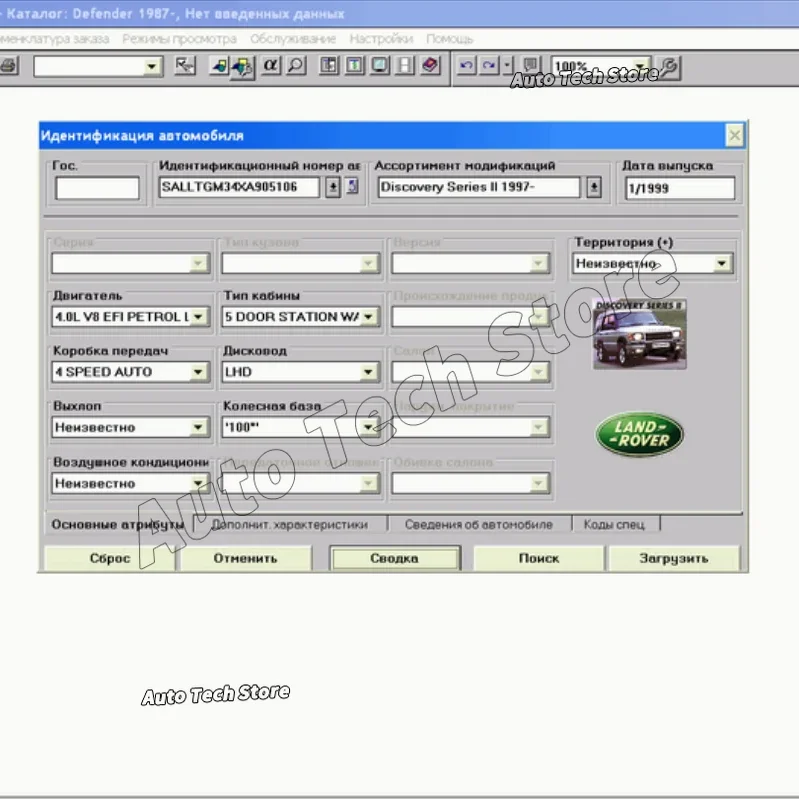The height and width of the screenshot is (799, 799).
Task: Click the Сводка button
Action: click(395, 558)
